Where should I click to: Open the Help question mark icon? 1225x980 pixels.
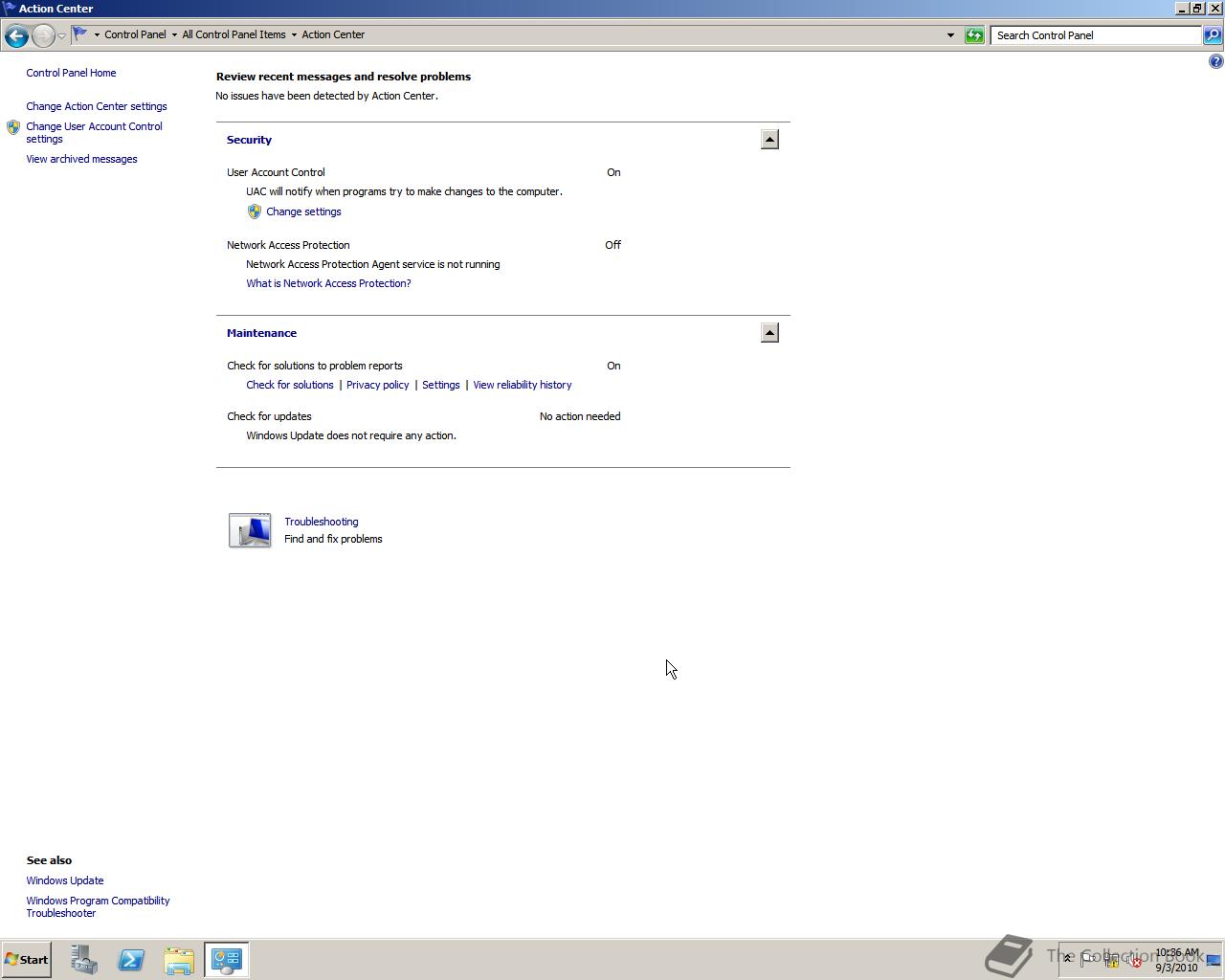[x=1215, y=61]
